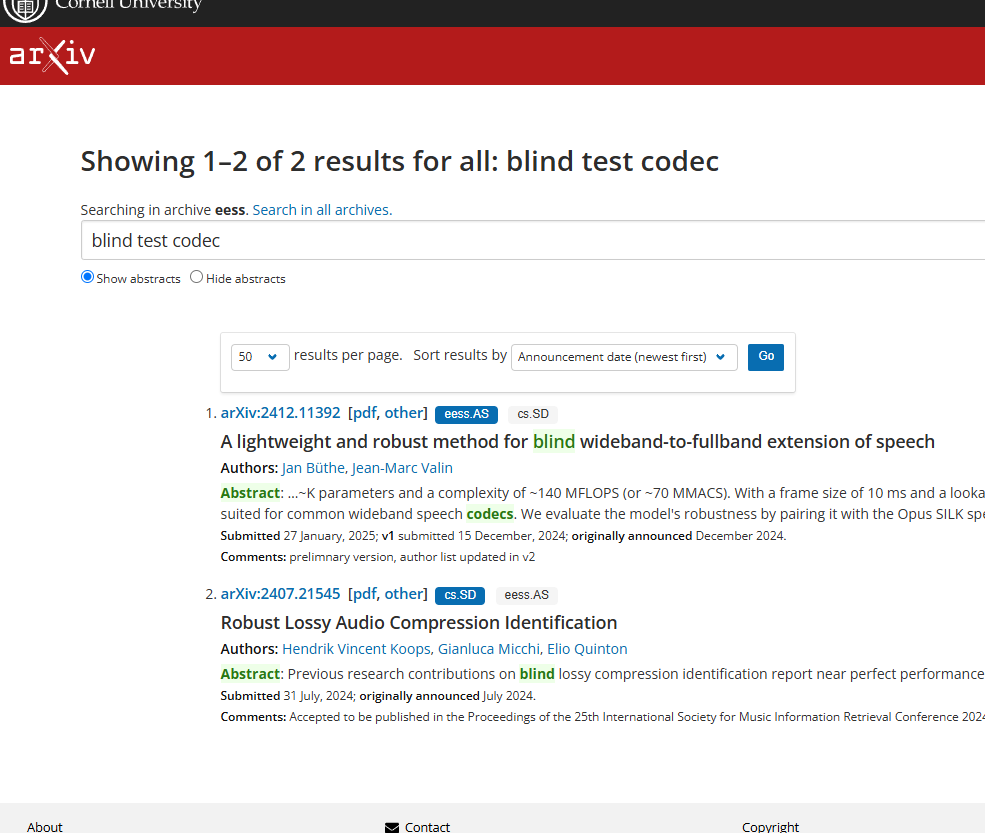
Task: Click the 'prelimnary version' comments line
Action: click(378, 557)
